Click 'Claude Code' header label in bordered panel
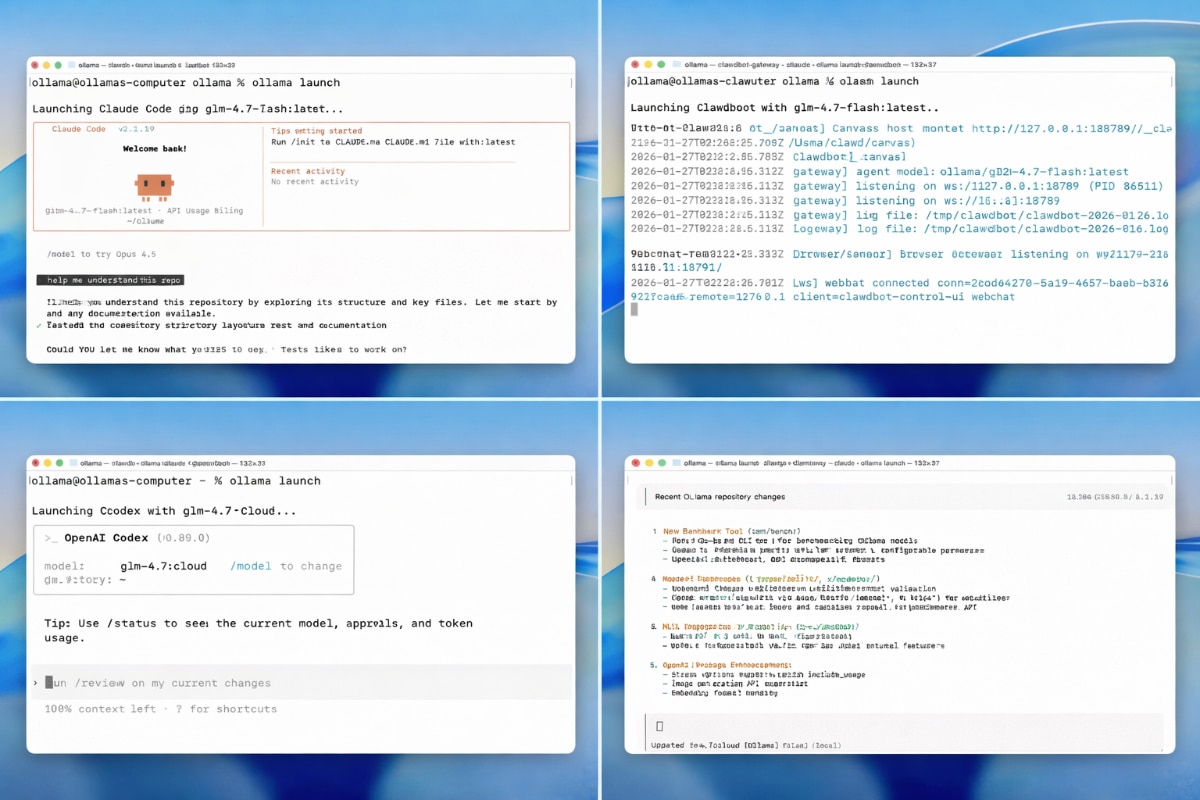 point(79,129)
